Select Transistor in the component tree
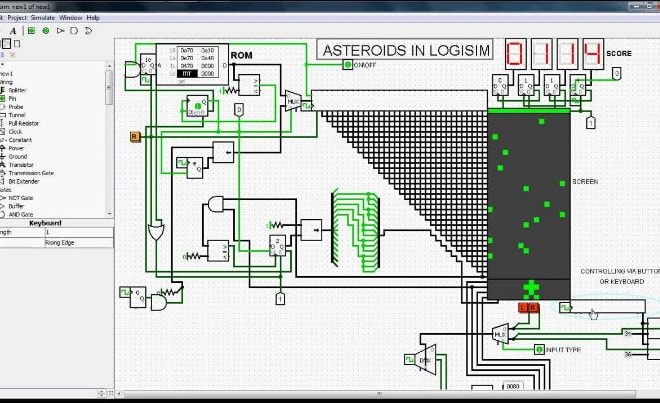 21,165
